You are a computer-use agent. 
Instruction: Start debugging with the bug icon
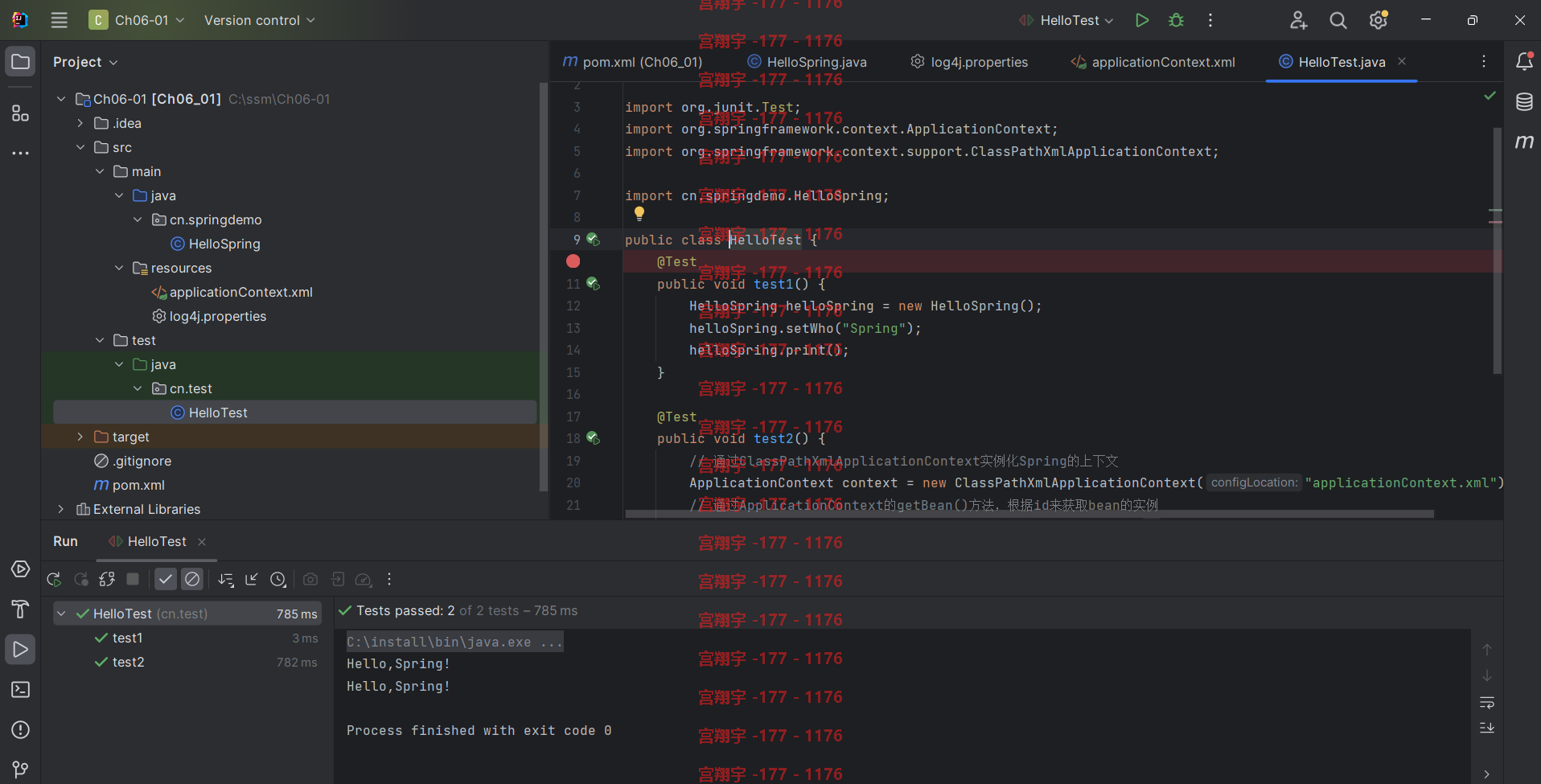point(1176,20)
